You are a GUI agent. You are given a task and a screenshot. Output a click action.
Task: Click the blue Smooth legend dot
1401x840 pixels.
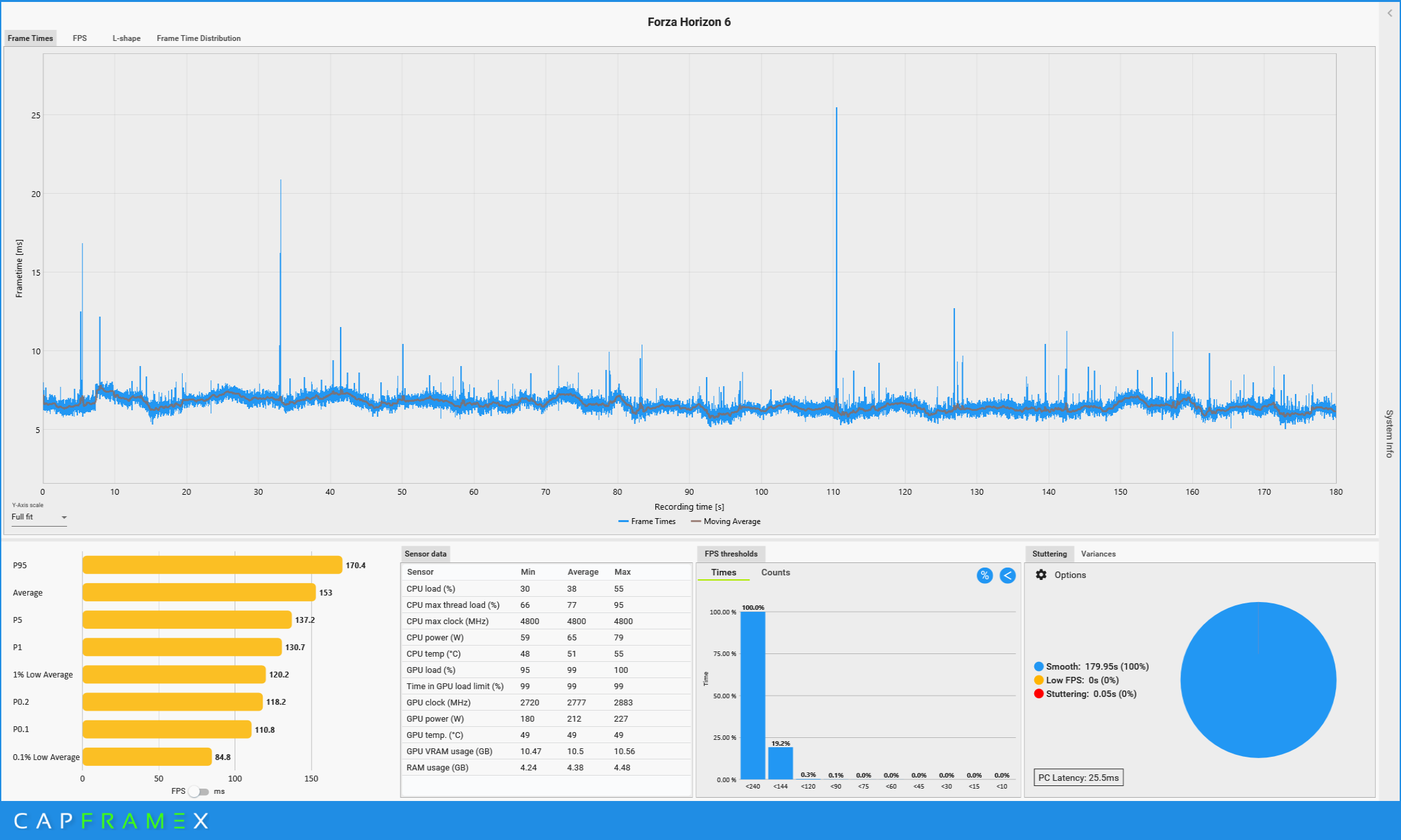point(1039,666)
